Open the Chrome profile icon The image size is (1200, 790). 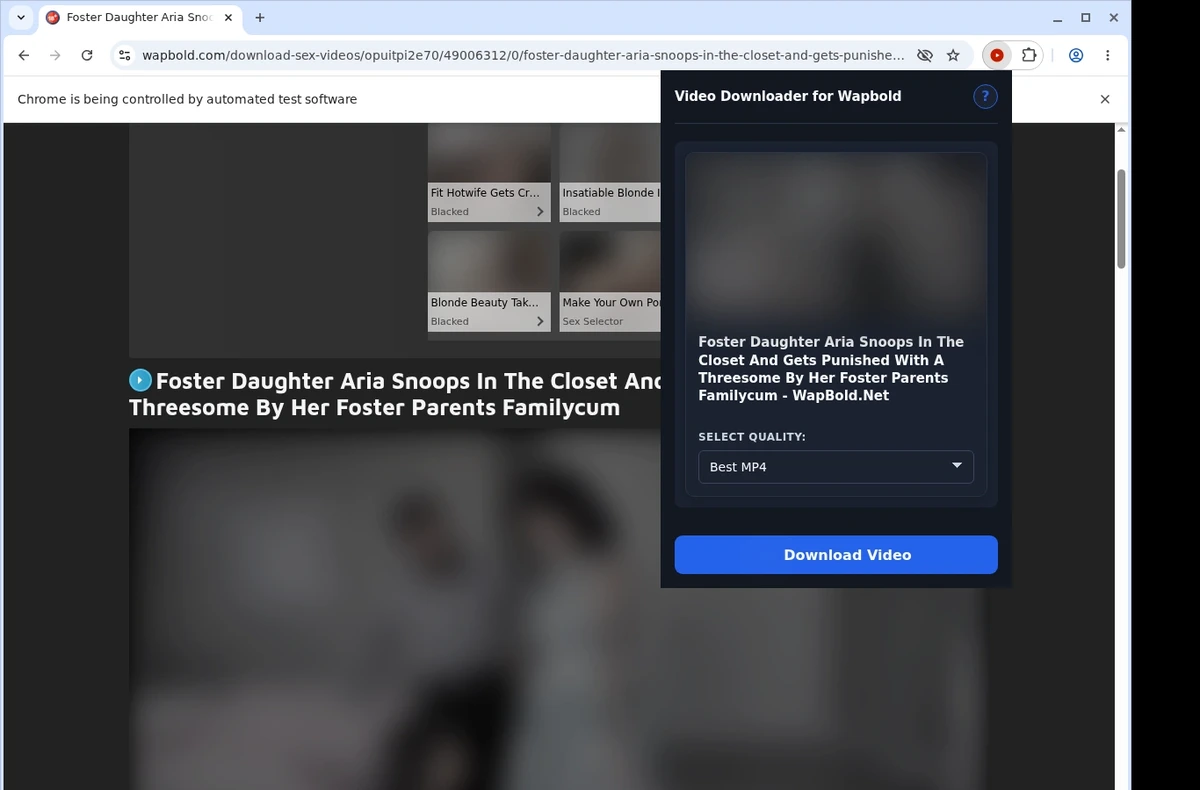tap(1076, 56)
